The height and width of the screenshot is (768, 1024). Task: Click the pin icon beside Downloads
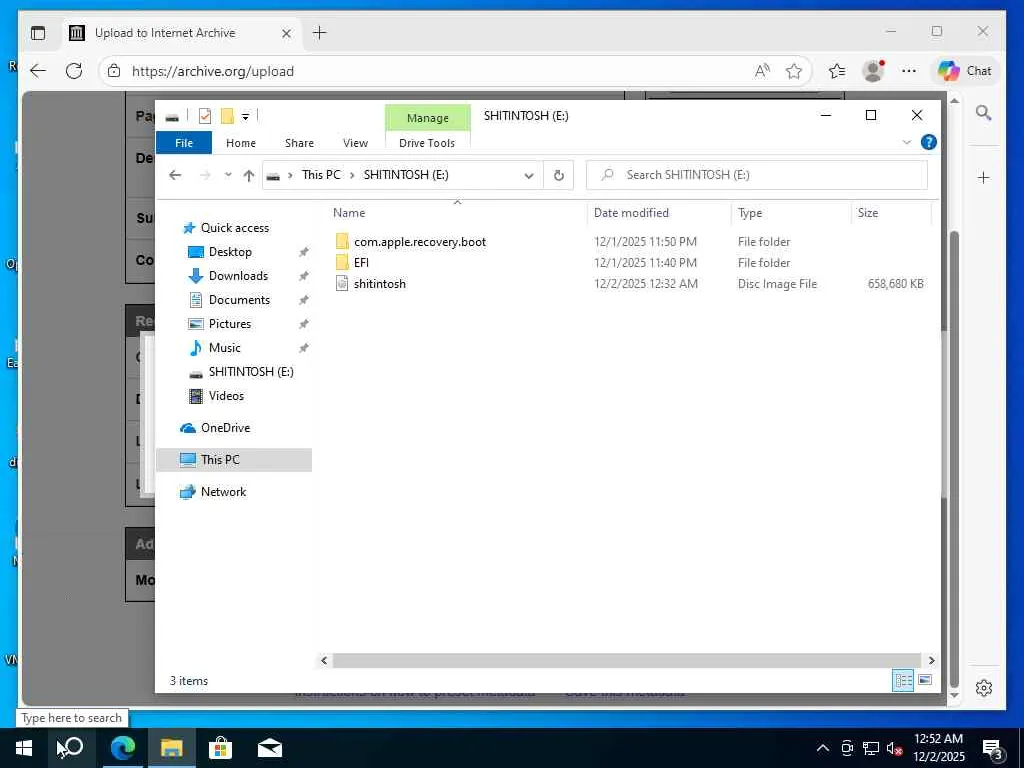[x=303, y=276]
